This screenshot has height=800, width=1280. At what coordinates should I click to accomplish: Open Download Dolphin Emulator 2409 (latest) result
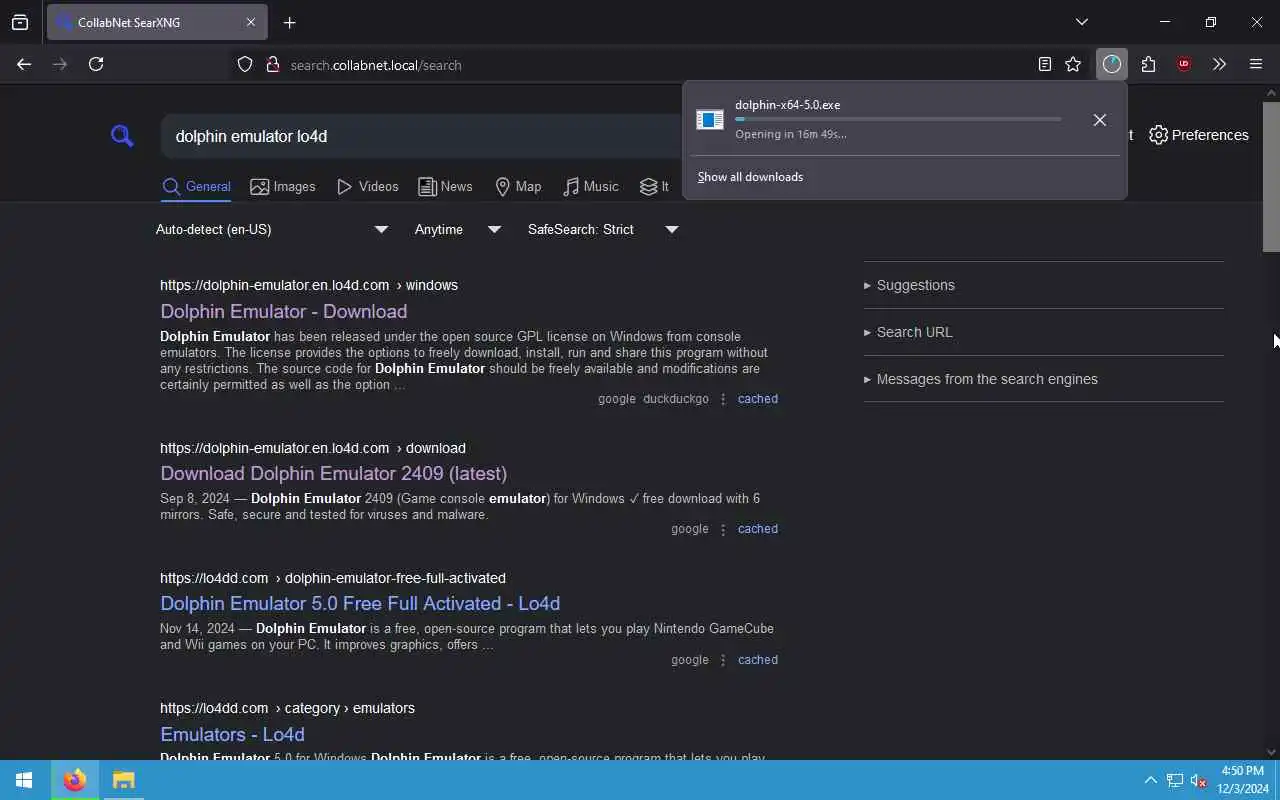pyautogui.click(x=333, y=473)
